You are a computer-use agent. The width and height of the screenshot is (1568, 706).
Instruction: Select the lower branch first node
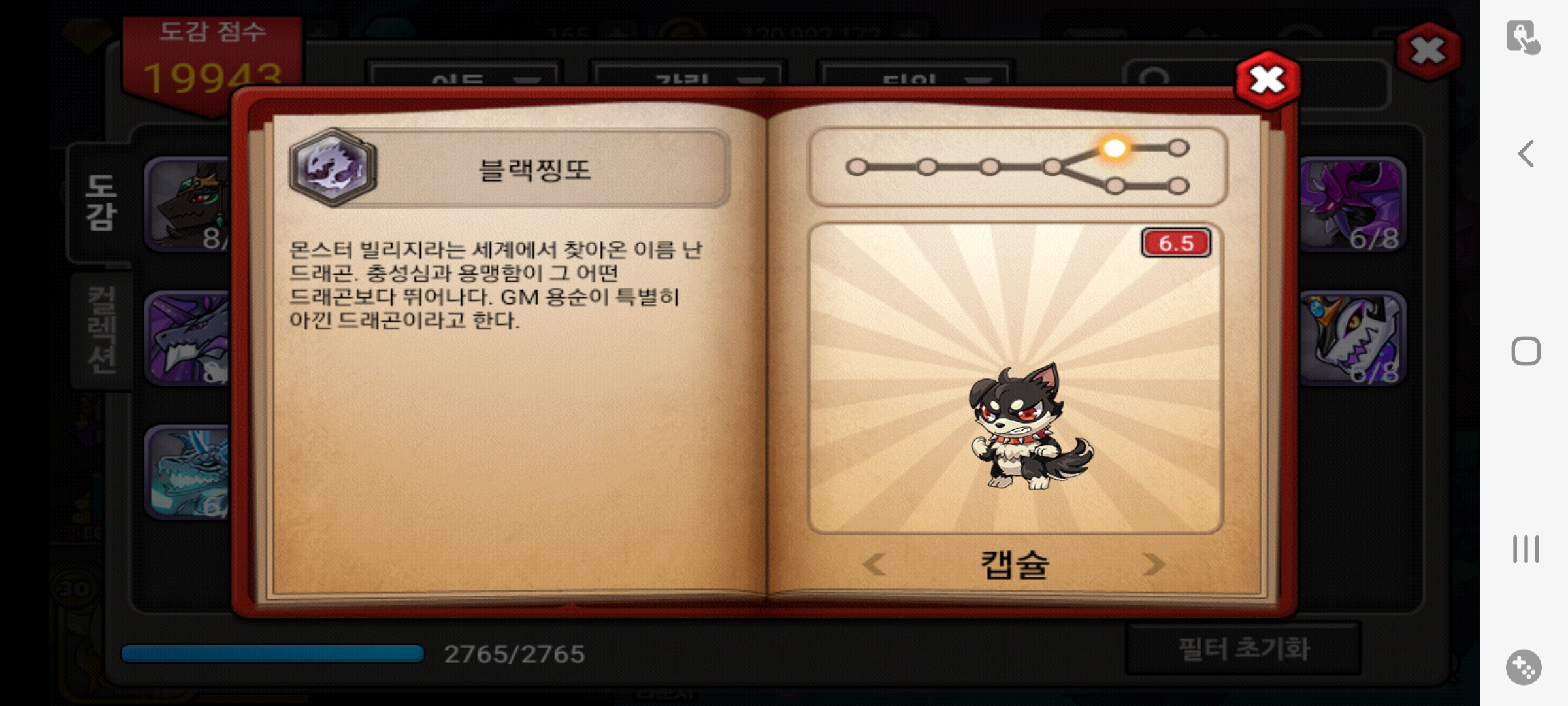(x=1115, y=186)
